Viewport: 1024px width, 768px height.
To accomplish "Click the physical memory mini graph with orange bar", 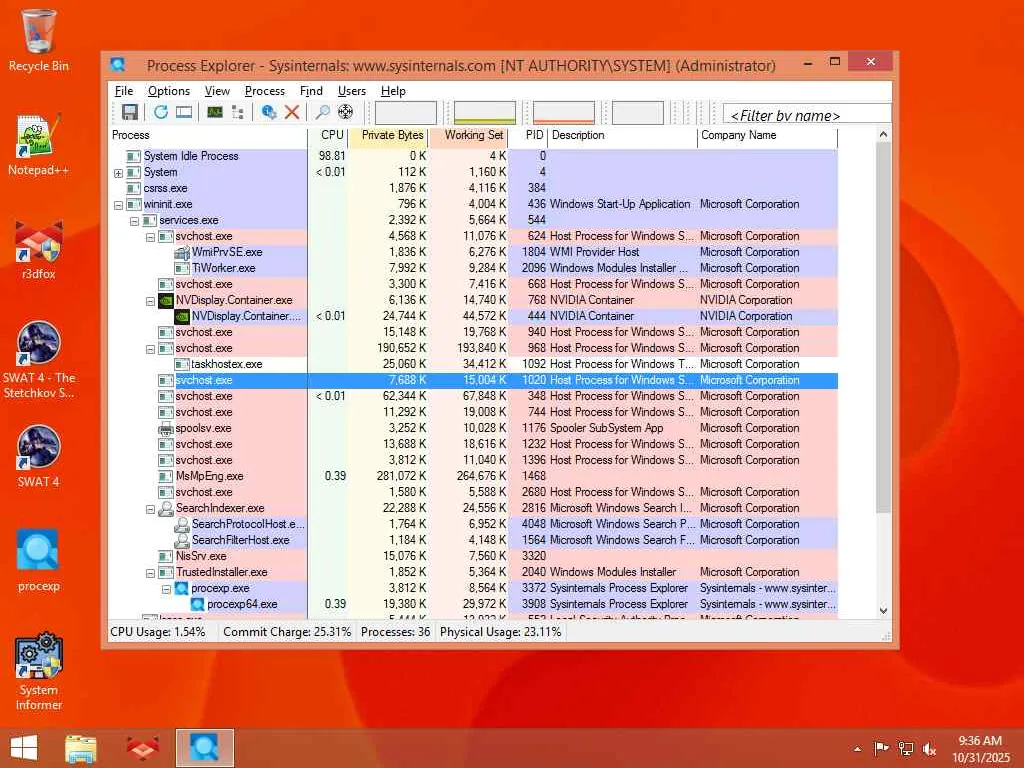I will pos(564,112).
